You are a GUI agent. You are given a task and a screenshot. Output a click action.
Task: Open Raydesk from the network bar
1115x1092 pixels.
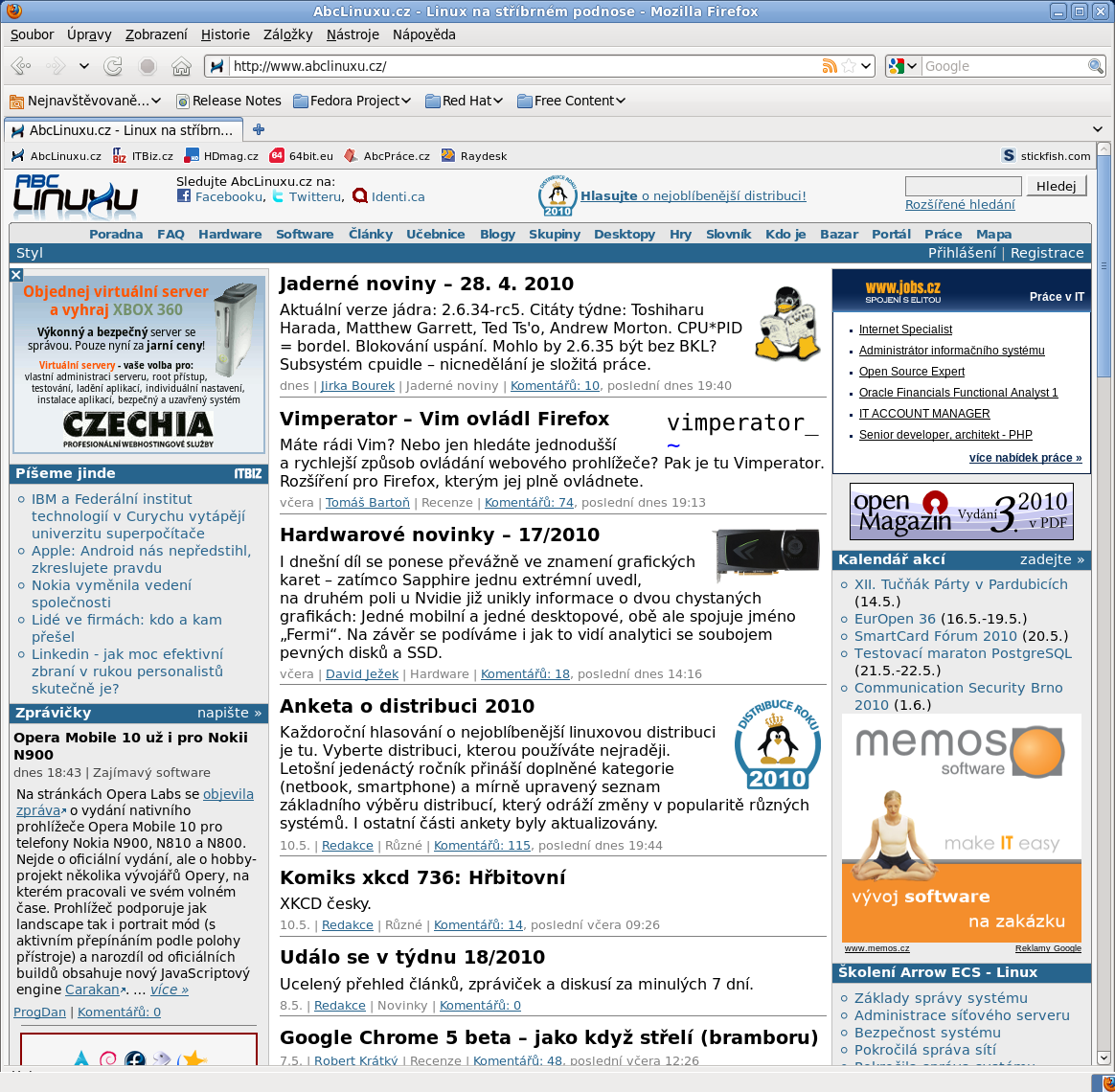[x=473, y=156]
